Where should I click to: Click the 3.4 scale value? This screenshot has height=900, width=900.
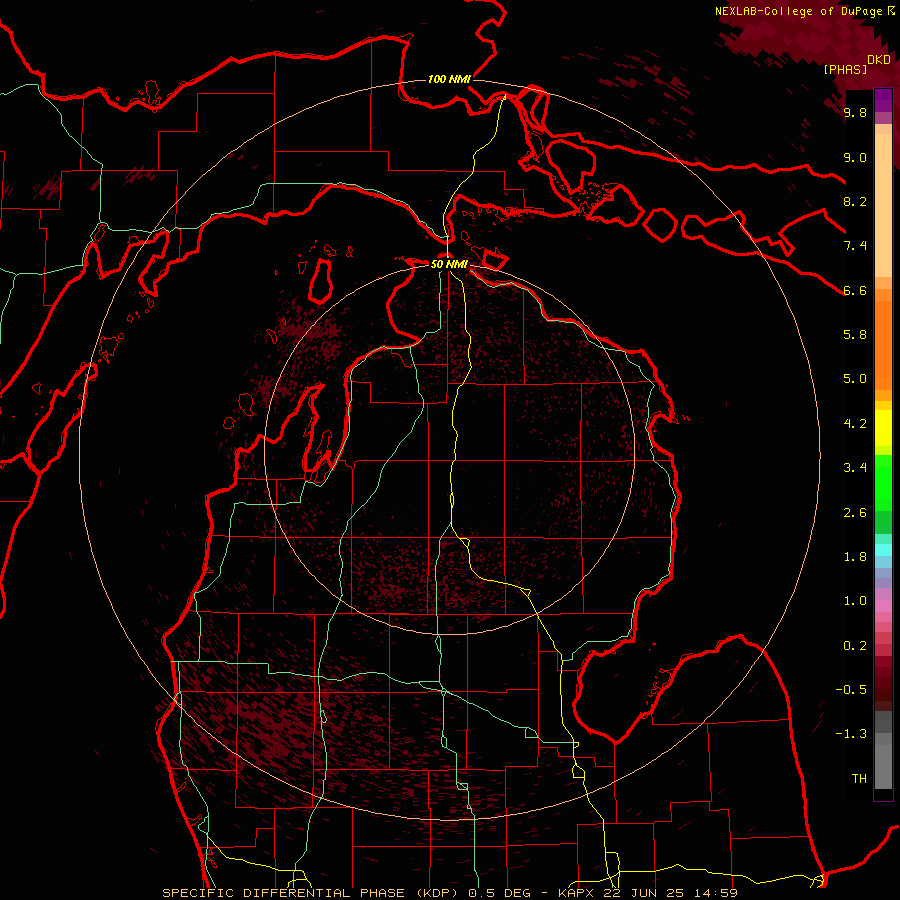[855, 468]
